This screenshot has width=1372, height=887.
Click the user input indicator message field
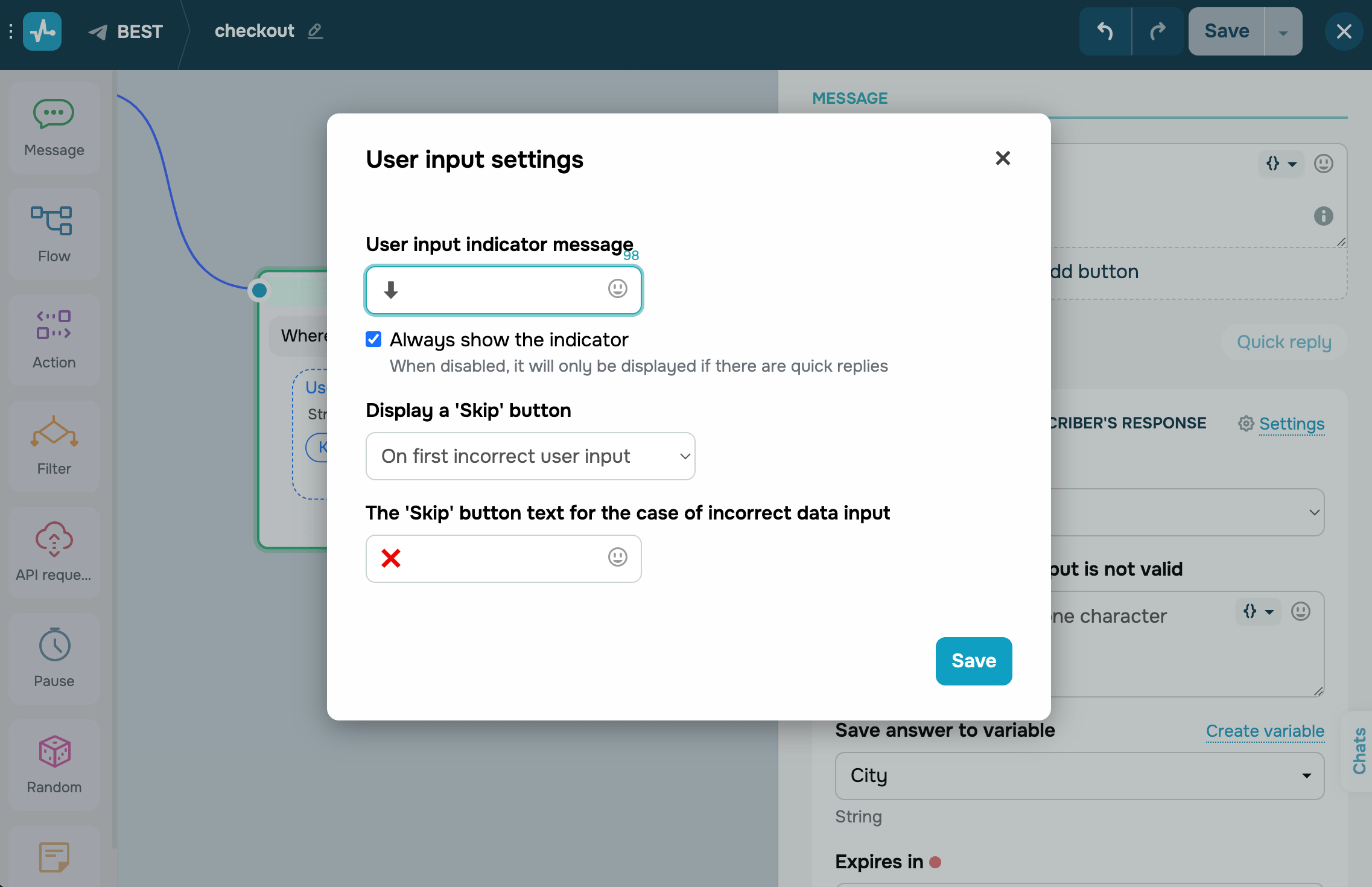coord(495,290)
